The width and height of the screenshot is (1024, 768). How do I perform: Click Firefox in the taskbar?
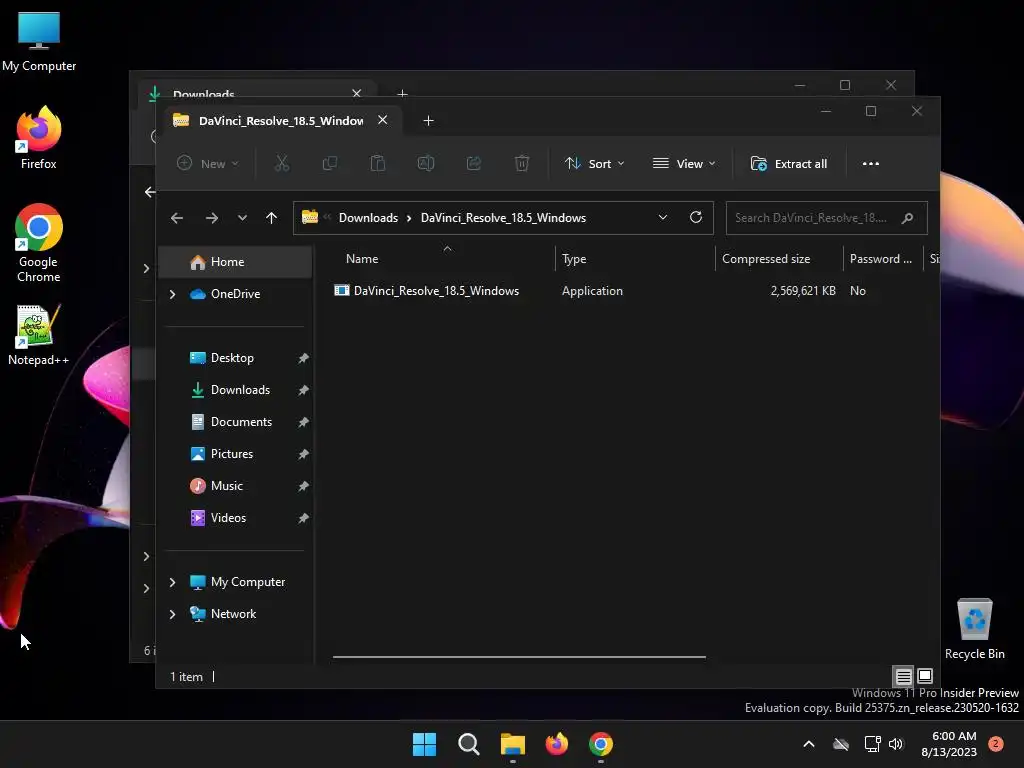[x=557, y=744]
